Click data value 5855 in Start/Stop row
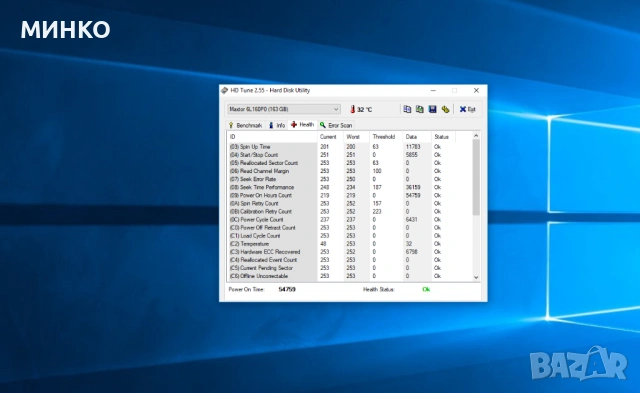 click(411, 155)
